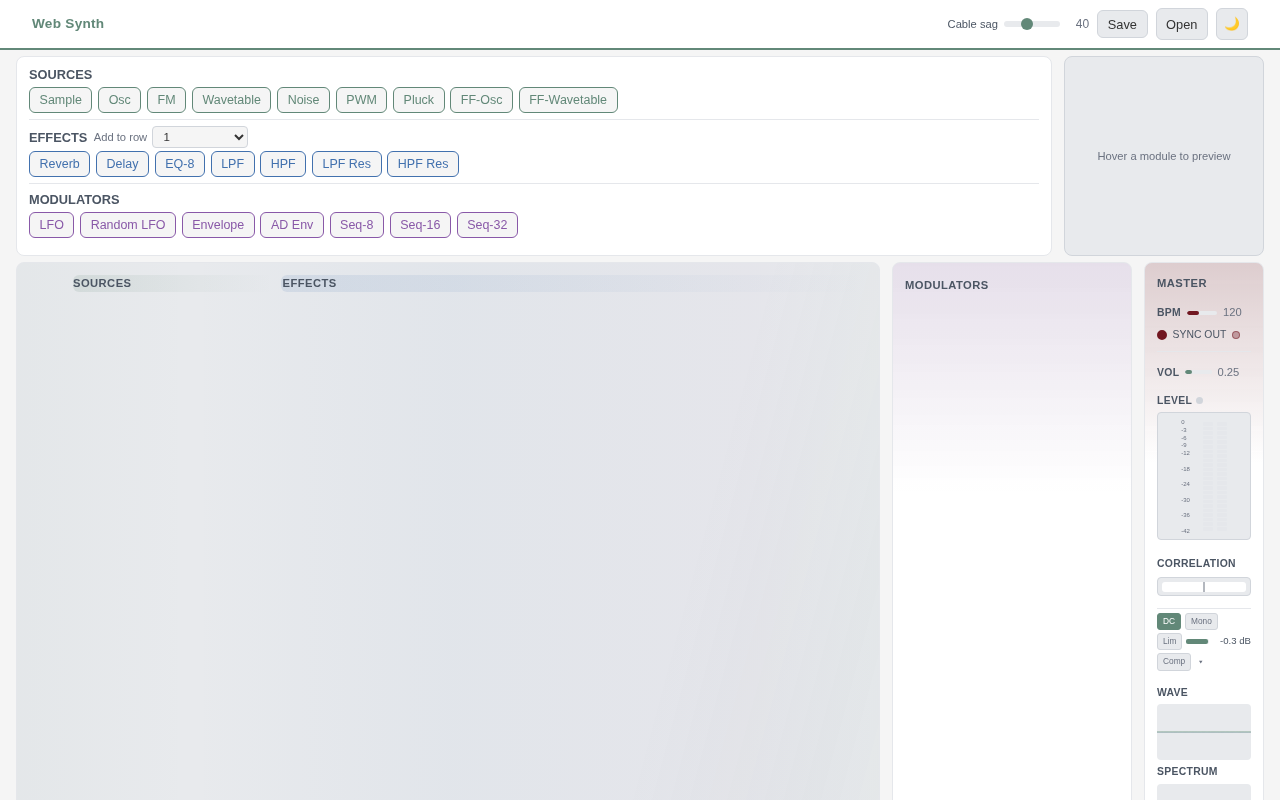The height and width of the screenshot is (800, 1280).
Task: Add a Seq-8 modulator
Action: pos(356,225)
